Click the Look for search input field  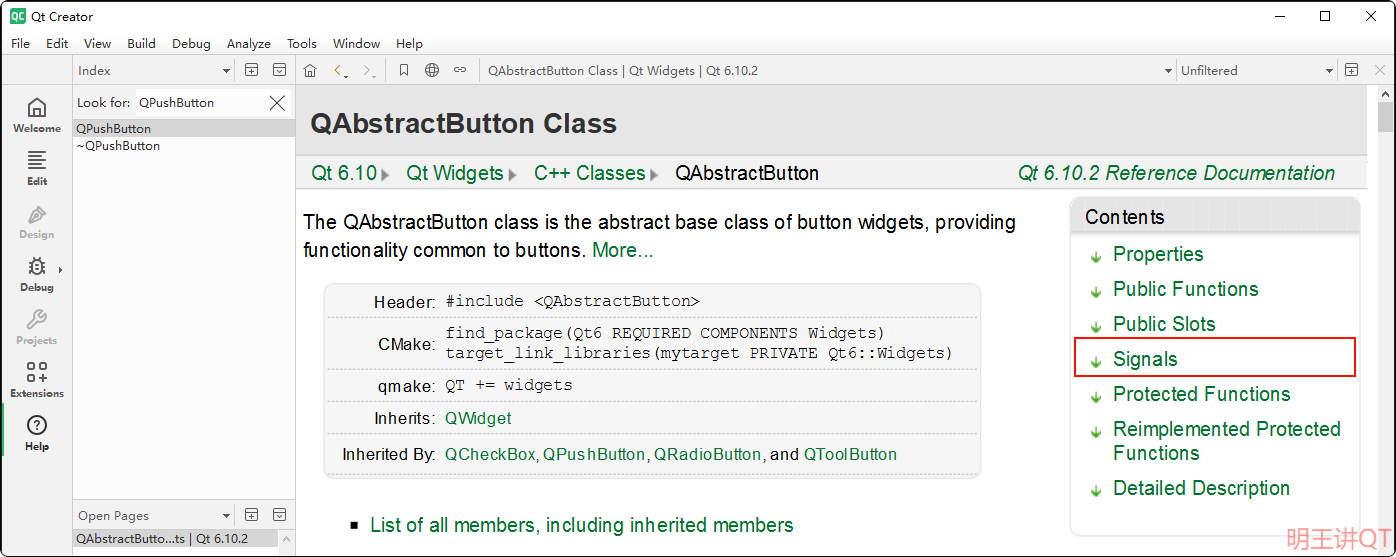coord(201,103)
